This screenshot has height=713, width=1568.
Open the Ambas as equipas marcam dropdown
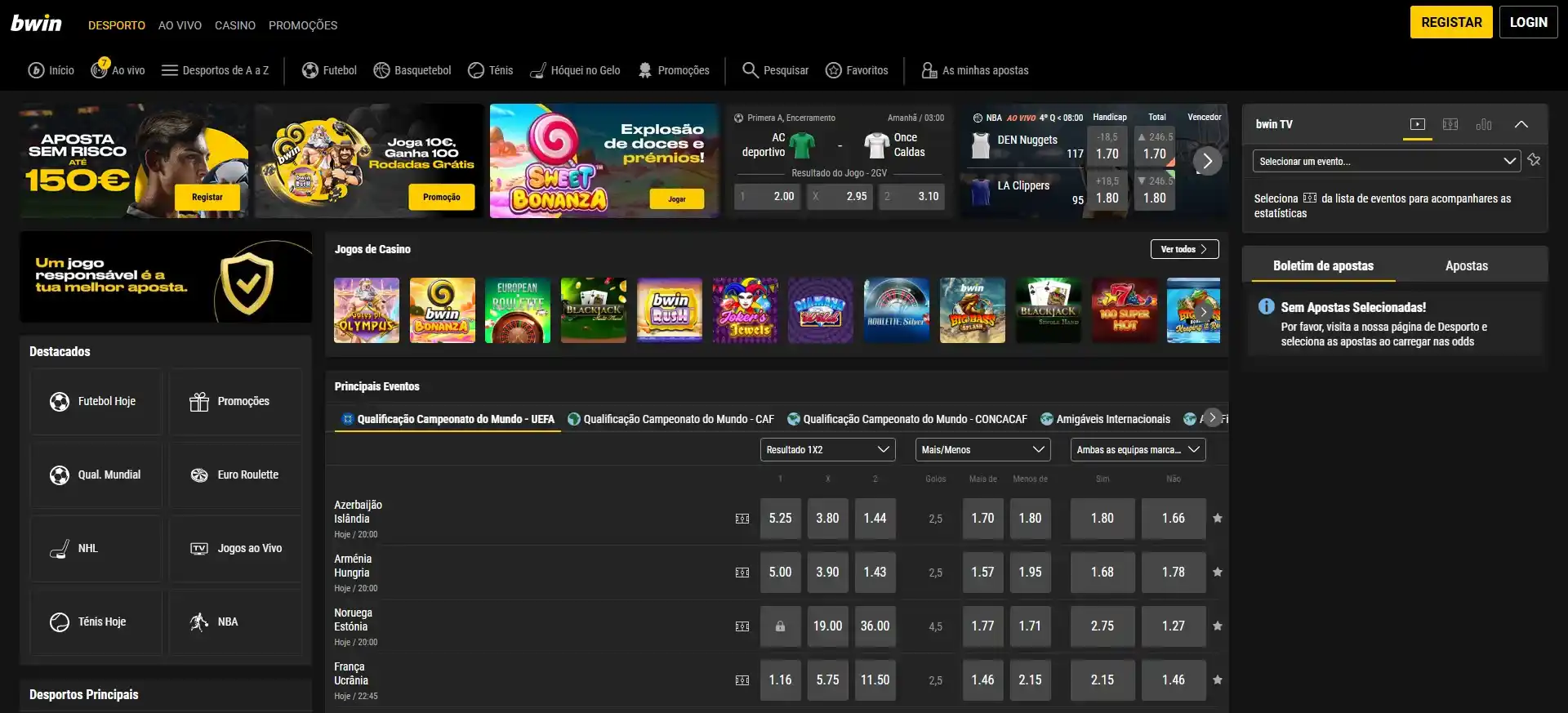pyautogui.click(x=1138, y=449)
